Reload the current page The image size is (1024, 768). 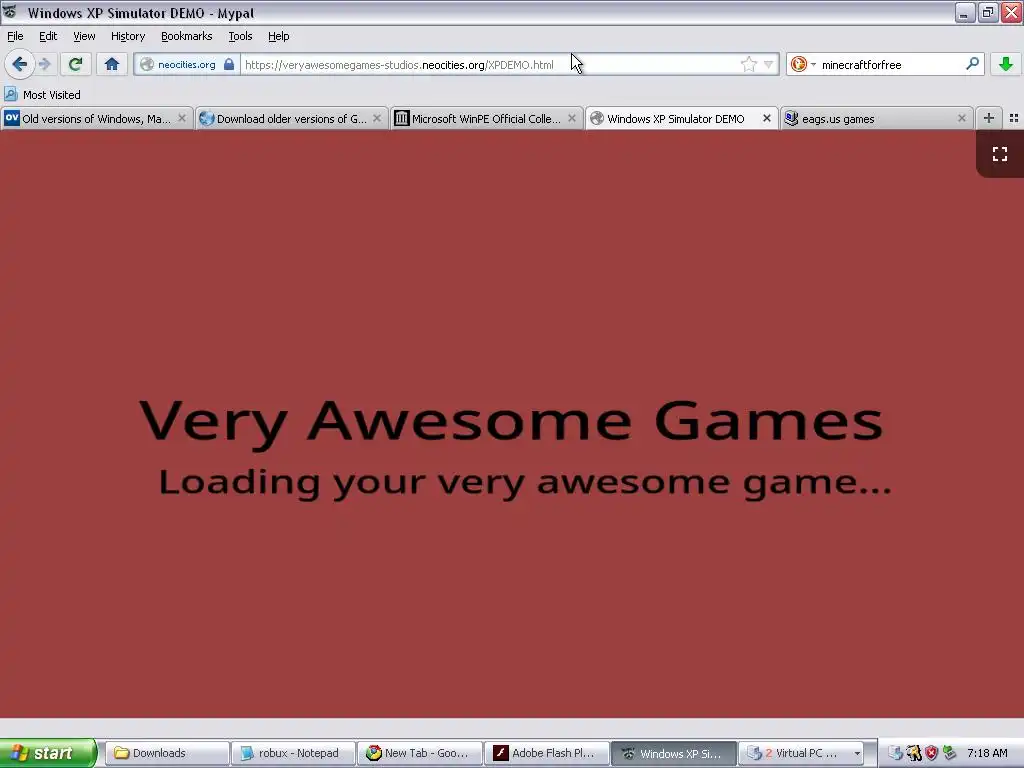pos(75,64)
